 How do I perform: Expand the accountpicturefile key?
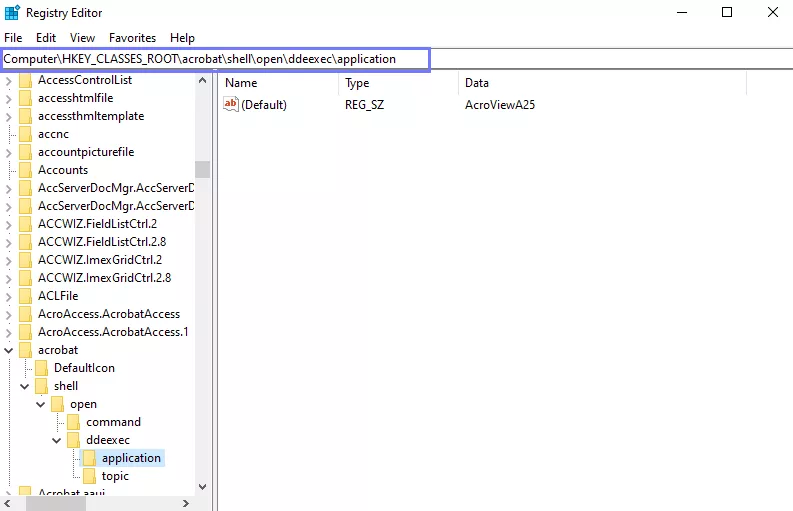9,153
